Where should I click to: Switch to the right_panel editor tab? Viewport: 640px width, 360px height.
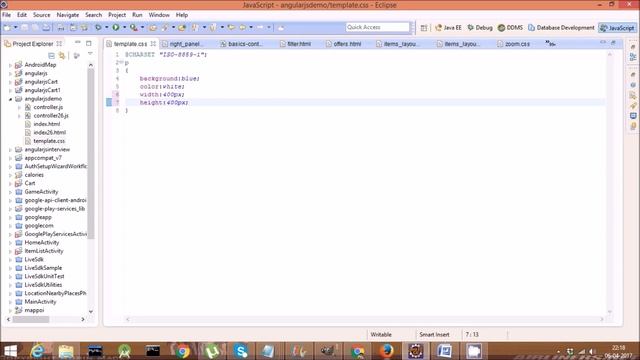coord(182,44)
